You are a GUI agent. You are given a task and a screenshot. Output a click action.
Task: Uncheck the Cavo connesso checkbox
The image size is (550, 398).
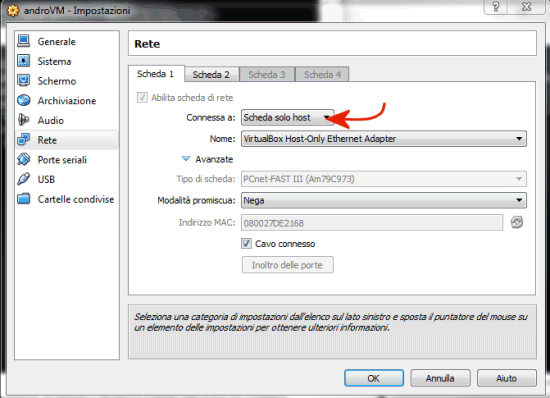[x=246, y=243]
